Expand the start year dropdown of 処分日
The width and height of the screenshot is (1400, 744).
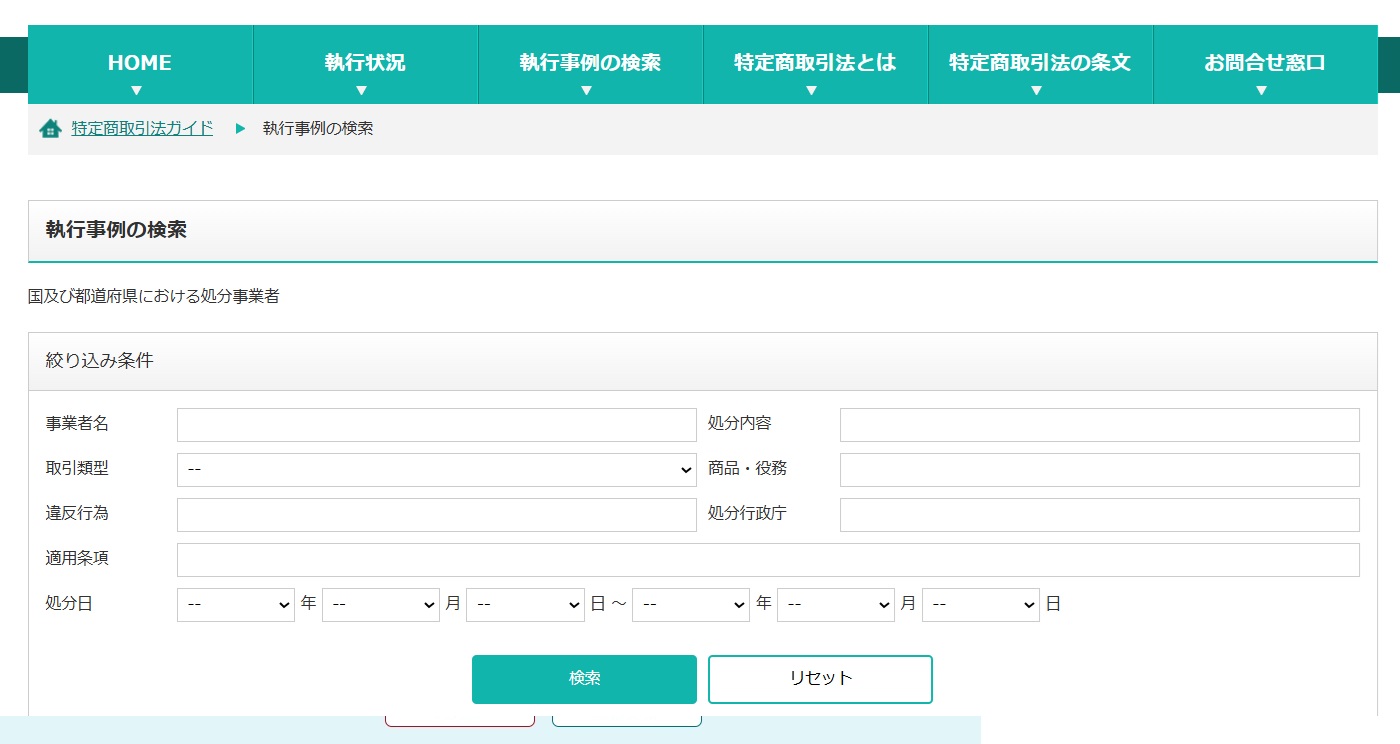[235, 604]
